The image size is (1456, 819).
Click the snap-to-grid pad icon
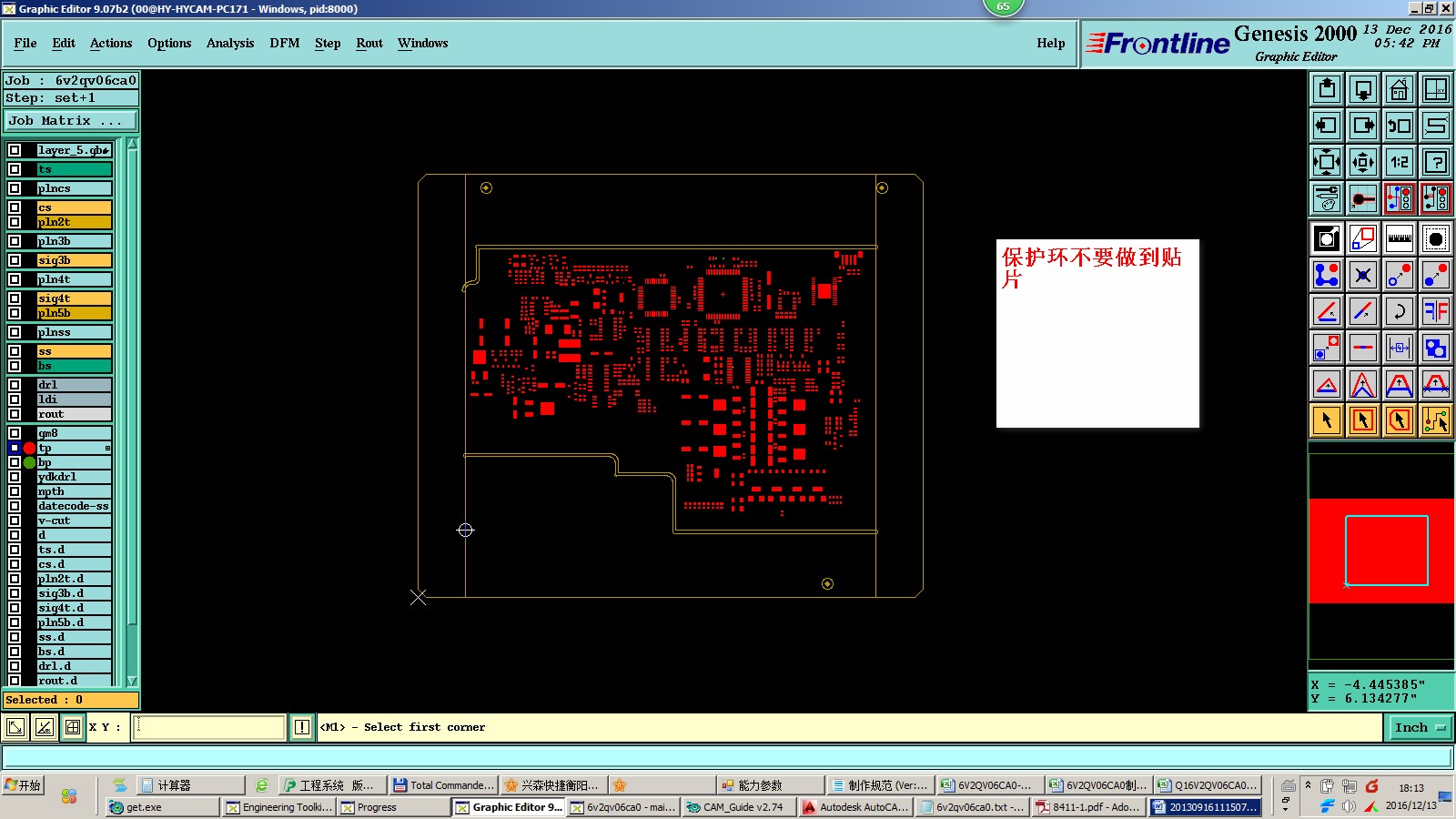click(x=1363, y=198)
